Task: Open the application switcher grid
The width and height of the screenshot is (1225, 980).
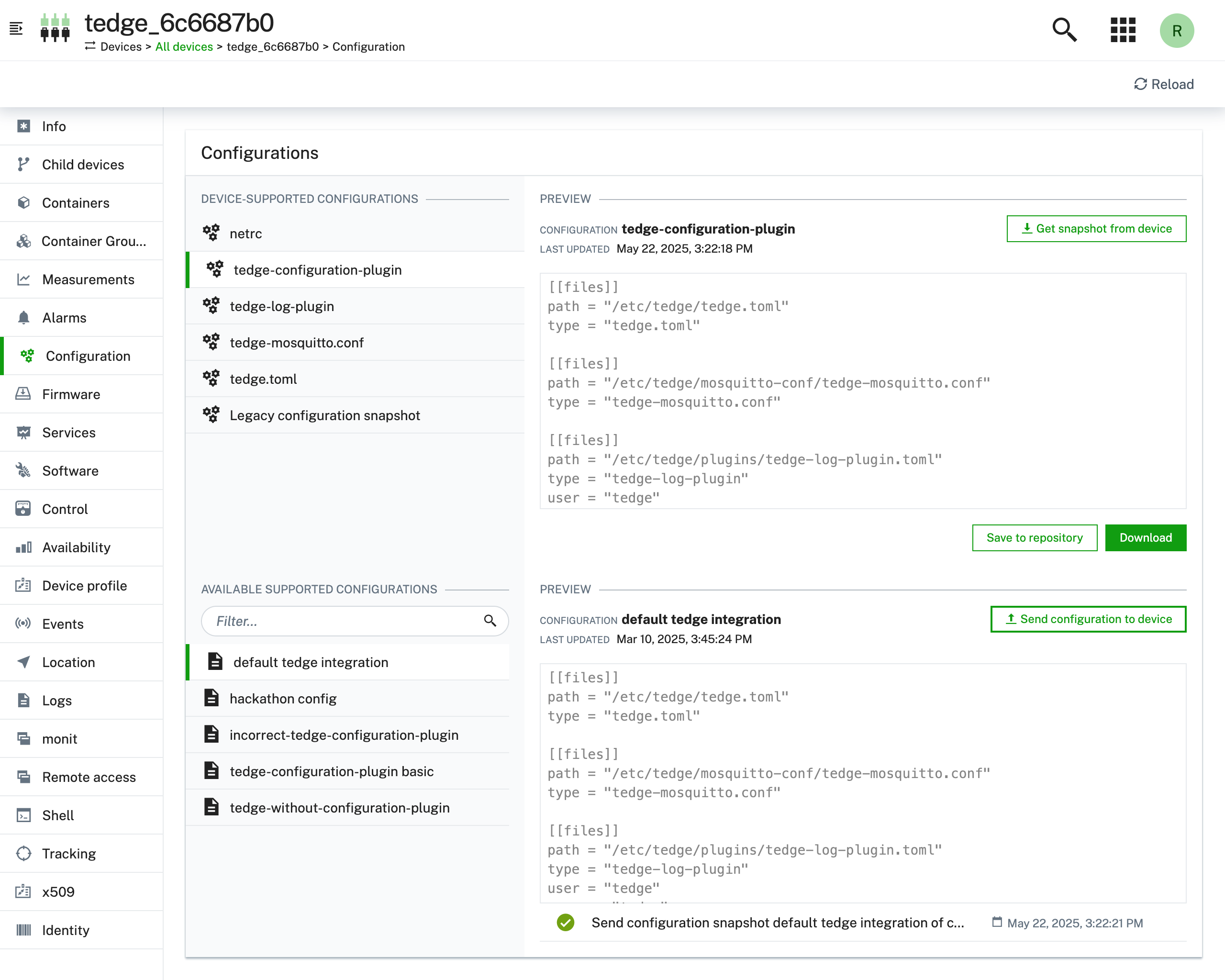Action: click(x=1123, y=30)
